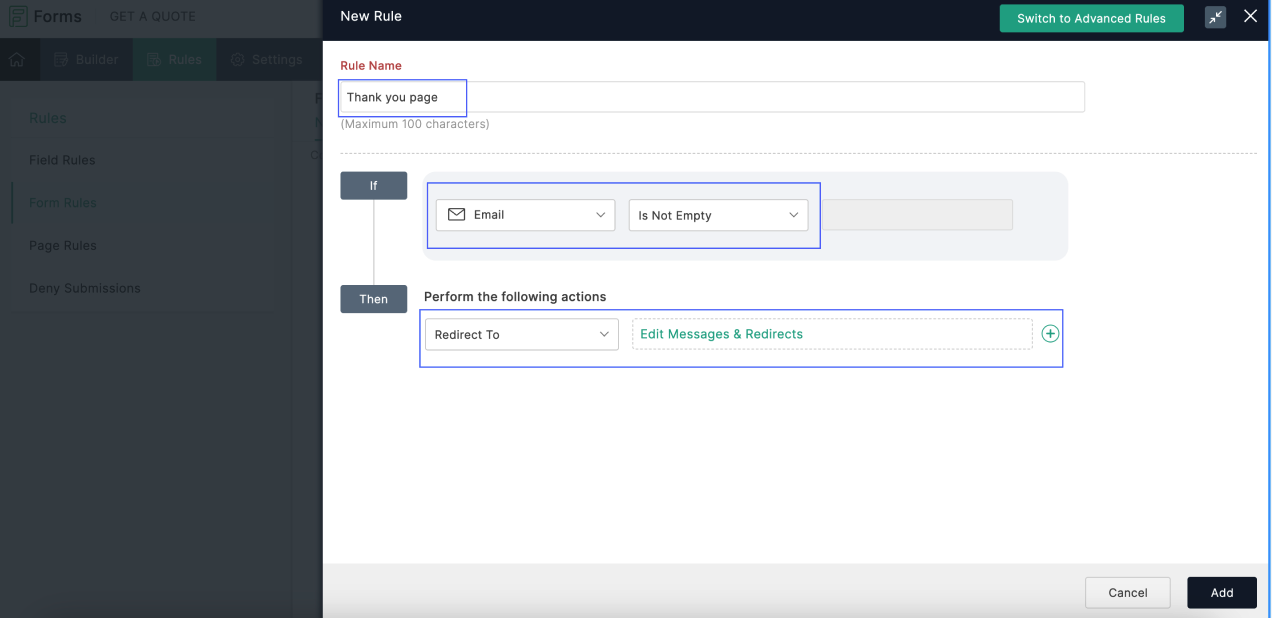Open Edit Messages & Redirects link
This screenshot has height=618, width=1272.
721,334
